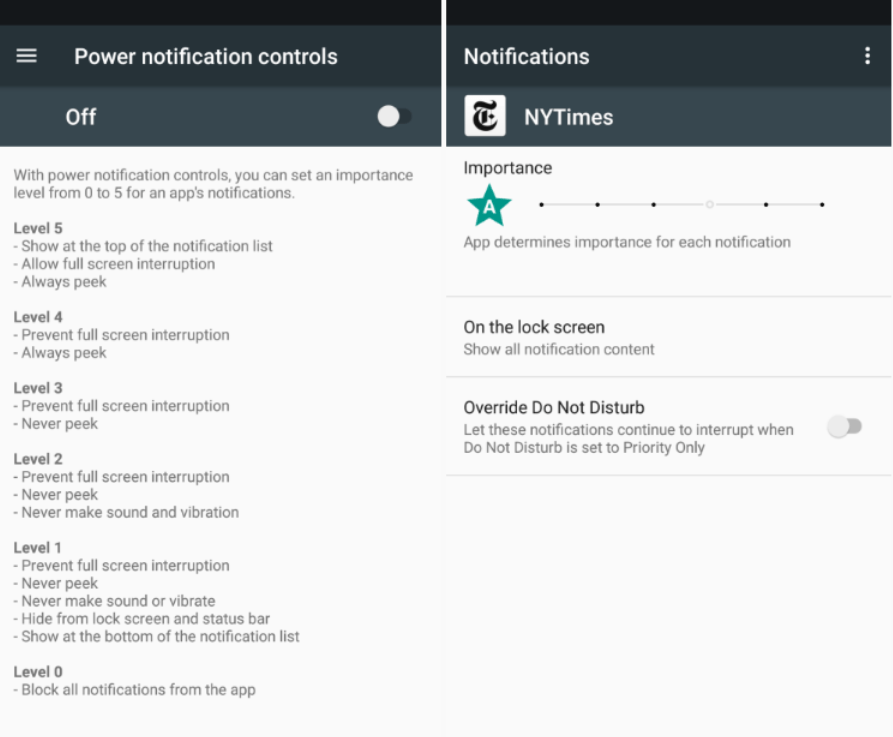Set importance slider to third dot

(x=653, y=205)
